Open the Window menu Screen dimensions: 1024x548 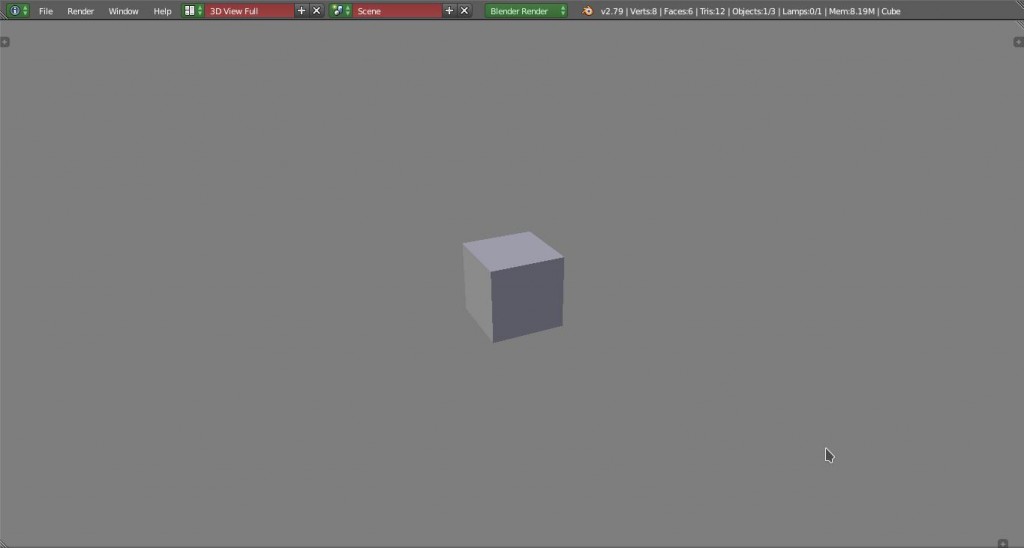[x=123, y=11]
